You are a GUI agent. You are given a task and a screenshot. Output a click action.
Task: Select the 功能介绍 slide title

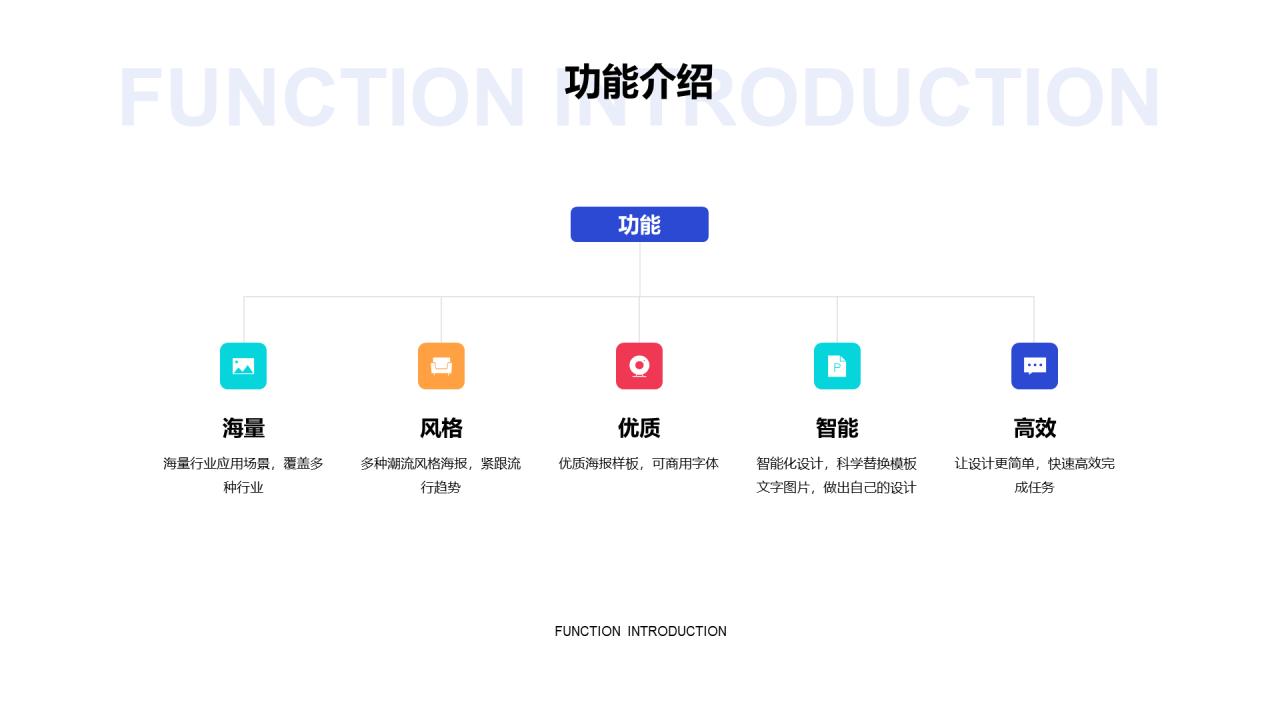(x=639, y=82)
